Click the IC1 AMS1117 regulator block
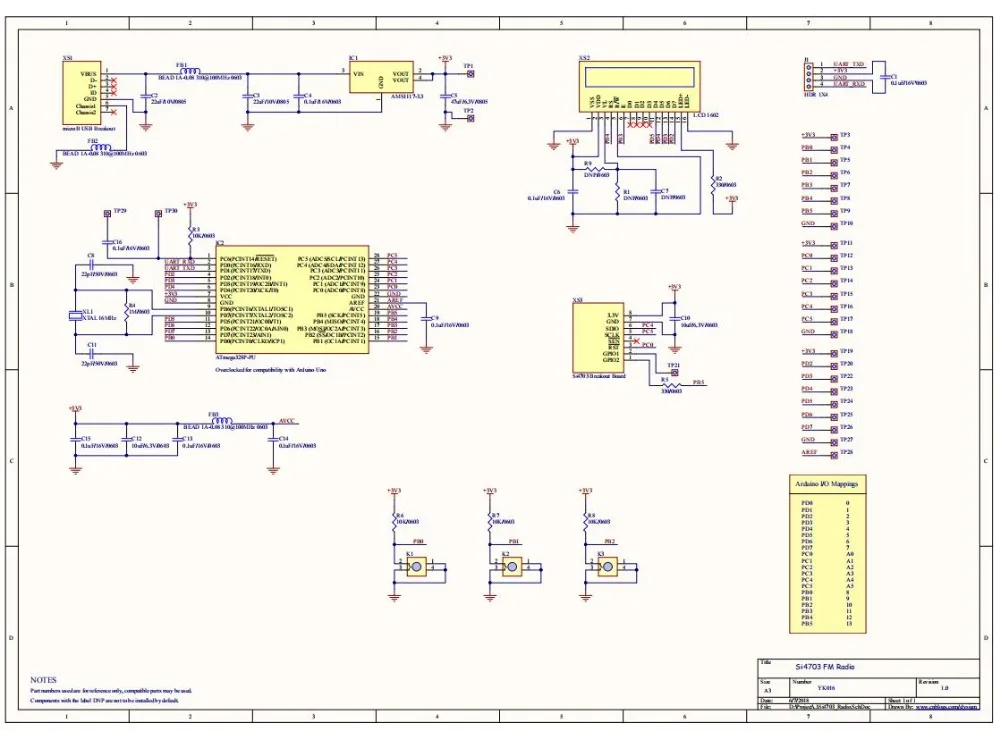1000x731 pixels. click(381, 77)
